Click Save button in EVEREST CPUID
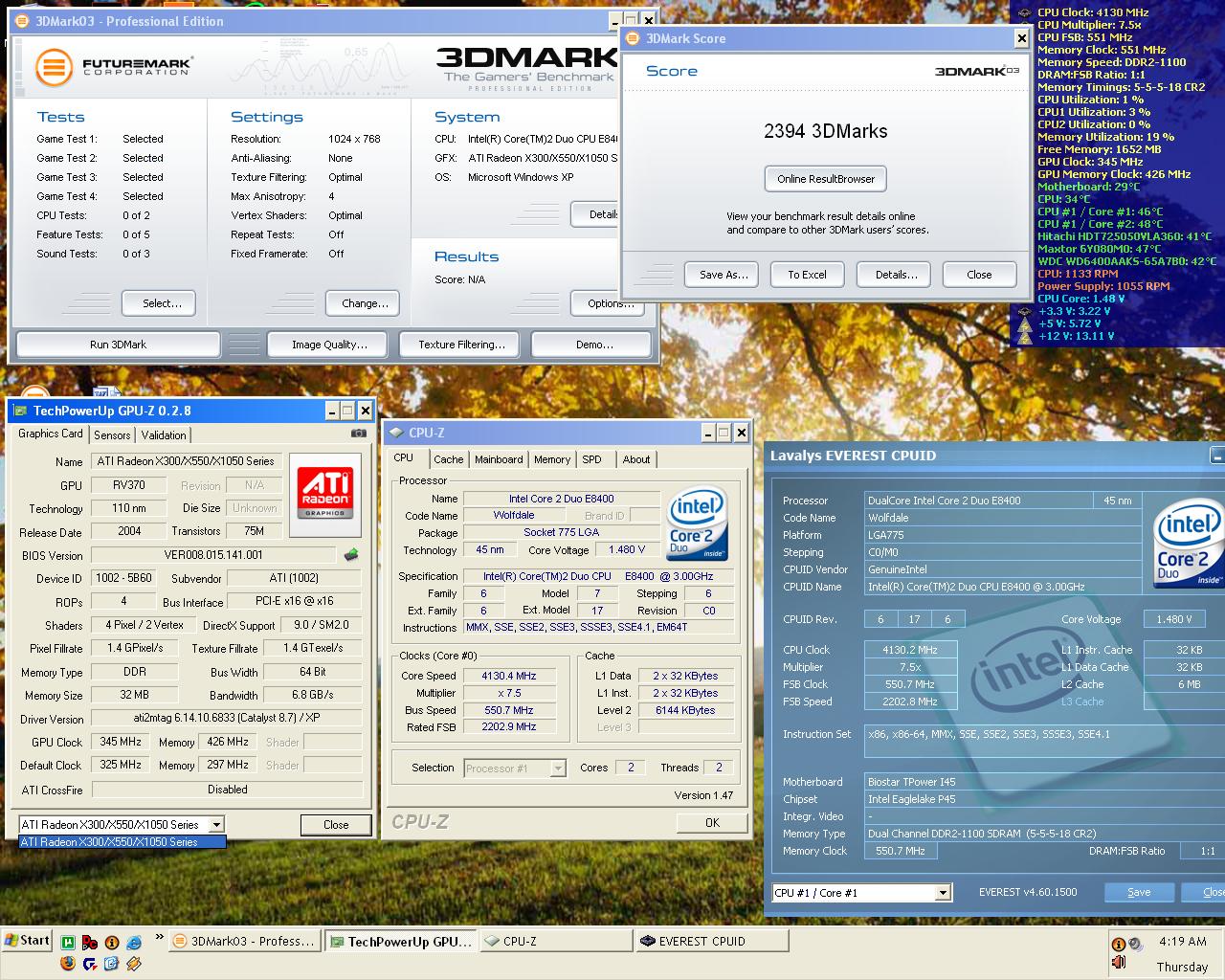1225x980 pixels. 1139,892
